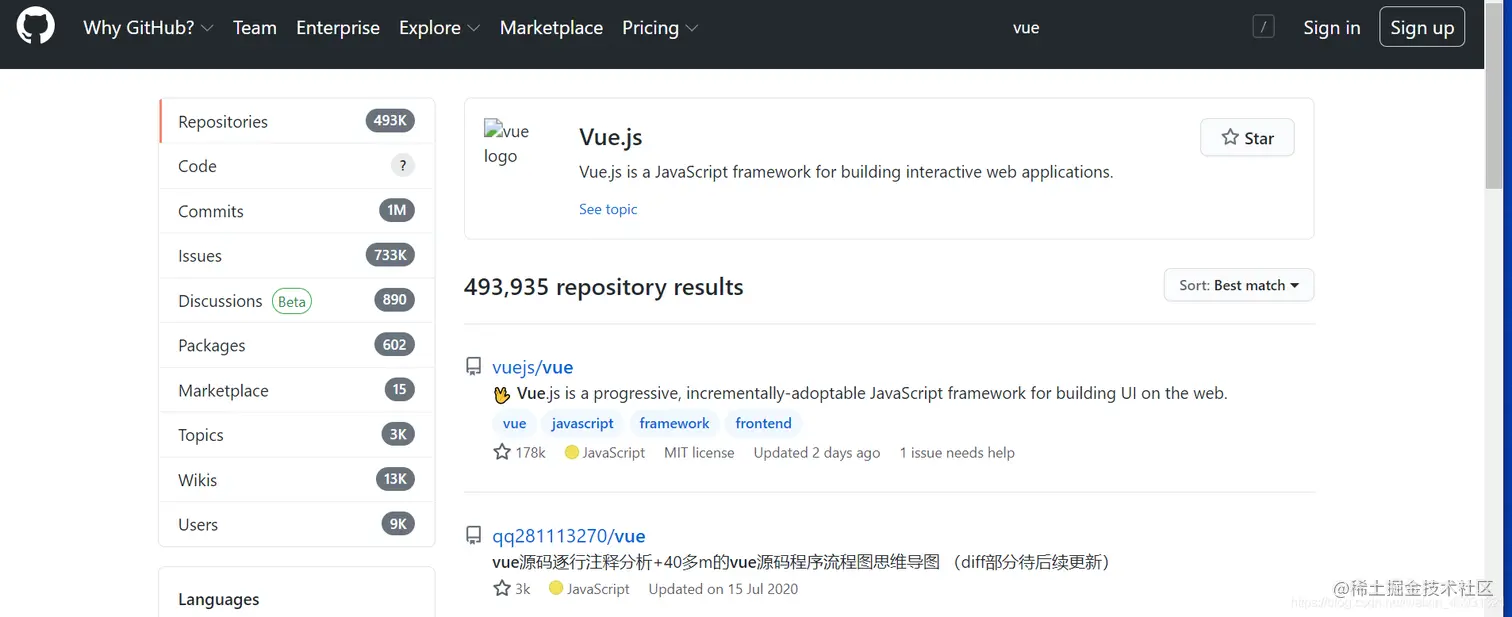Screen dimensions: 1512x617
Task: Click the vue logo image placeholder
Action: 507,143
